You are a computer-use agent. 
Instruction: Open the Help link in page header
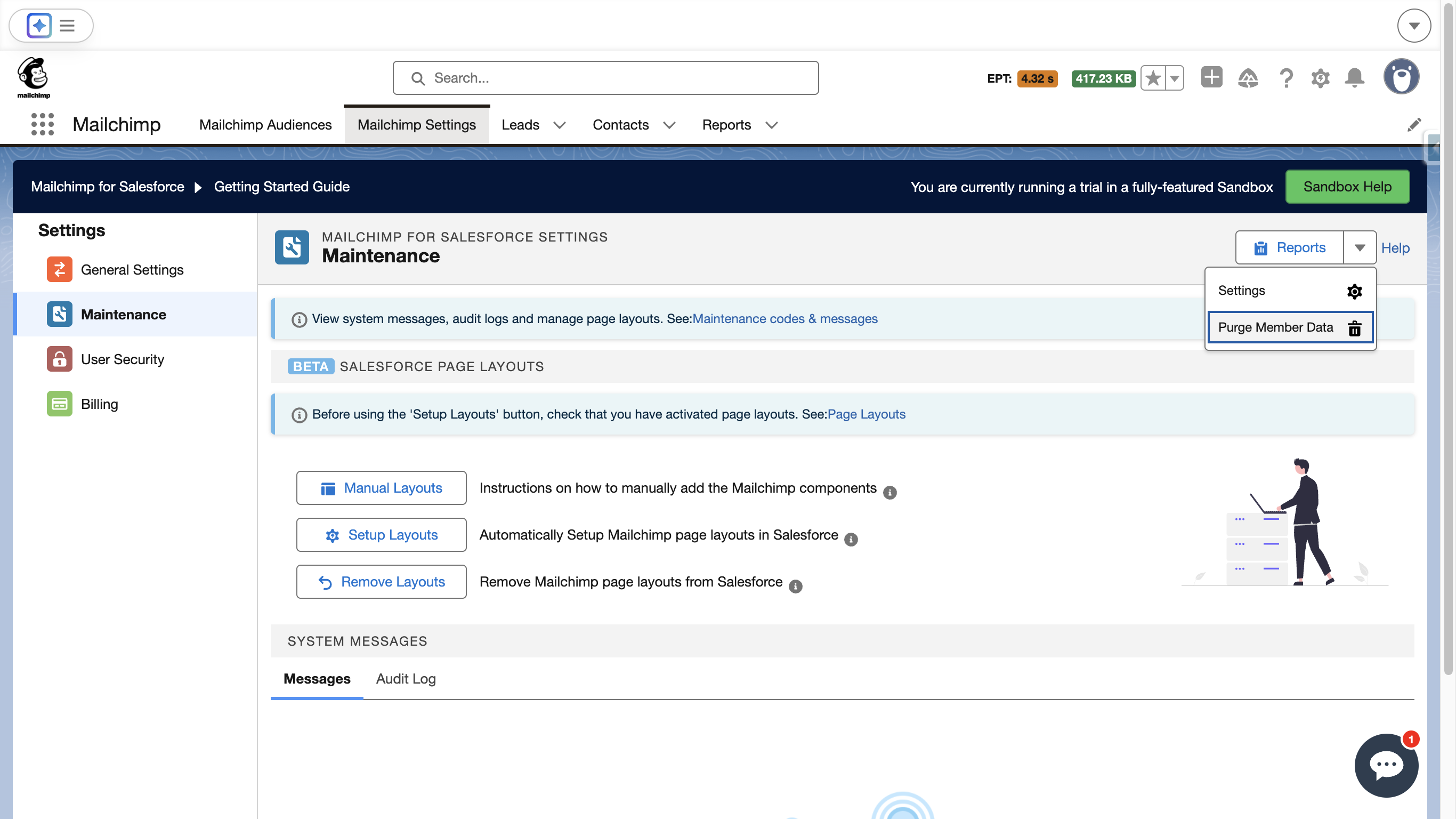click(x=1396, y=248)
